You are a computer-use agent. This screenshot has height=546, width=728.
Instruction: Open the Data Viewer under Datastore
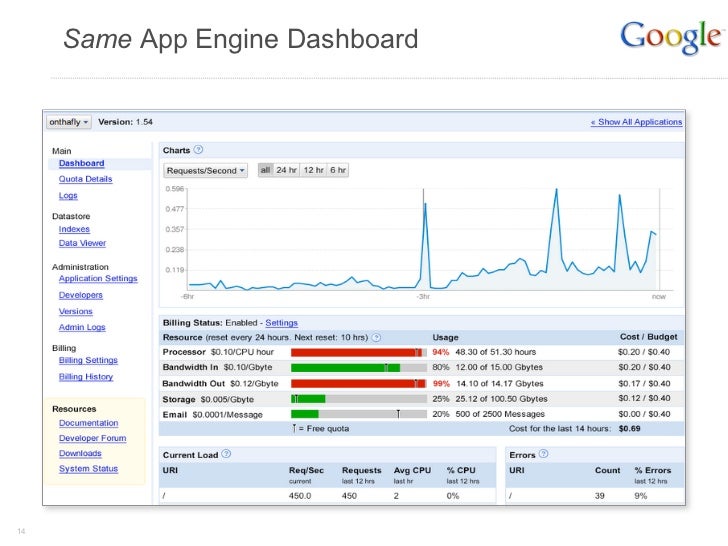click(82, 243)
